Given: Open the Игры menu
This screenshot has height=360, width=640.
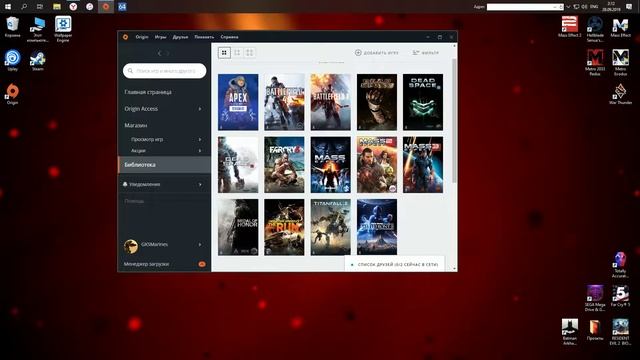Looking at the screenshot, I should coord(160,37).
